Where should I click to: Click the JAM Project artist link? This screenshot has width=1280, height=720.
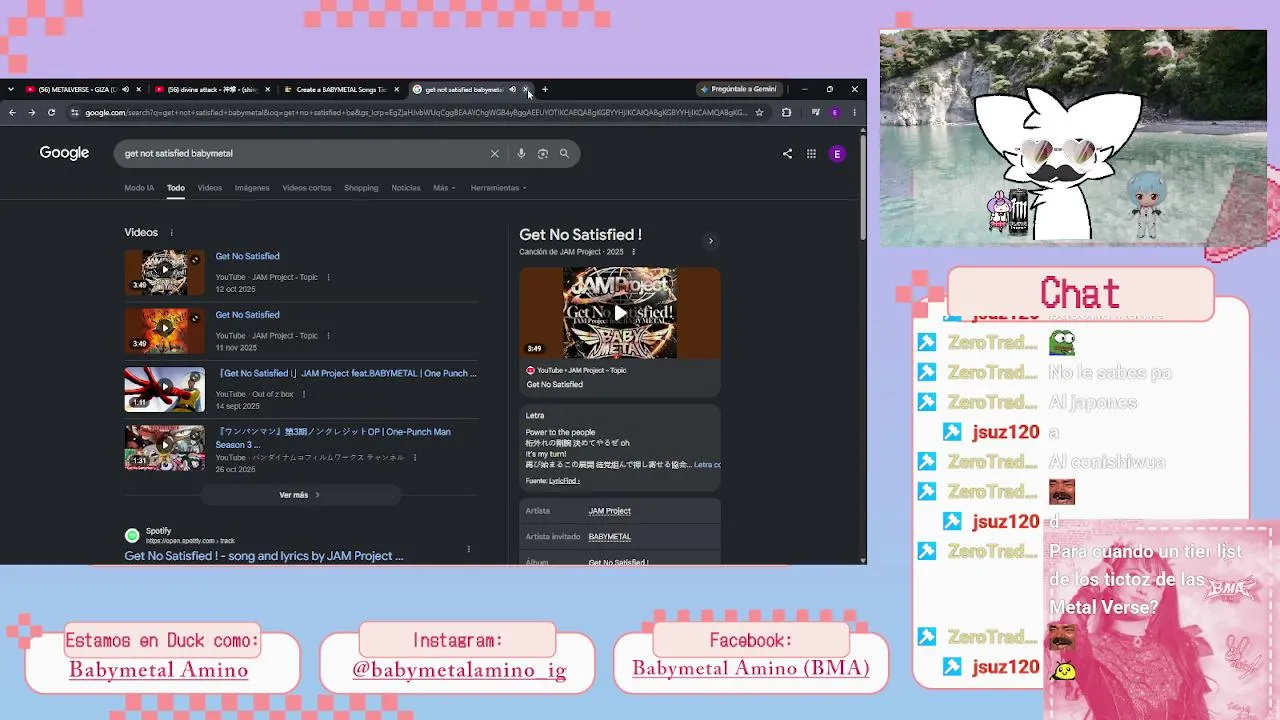point(610,511)
